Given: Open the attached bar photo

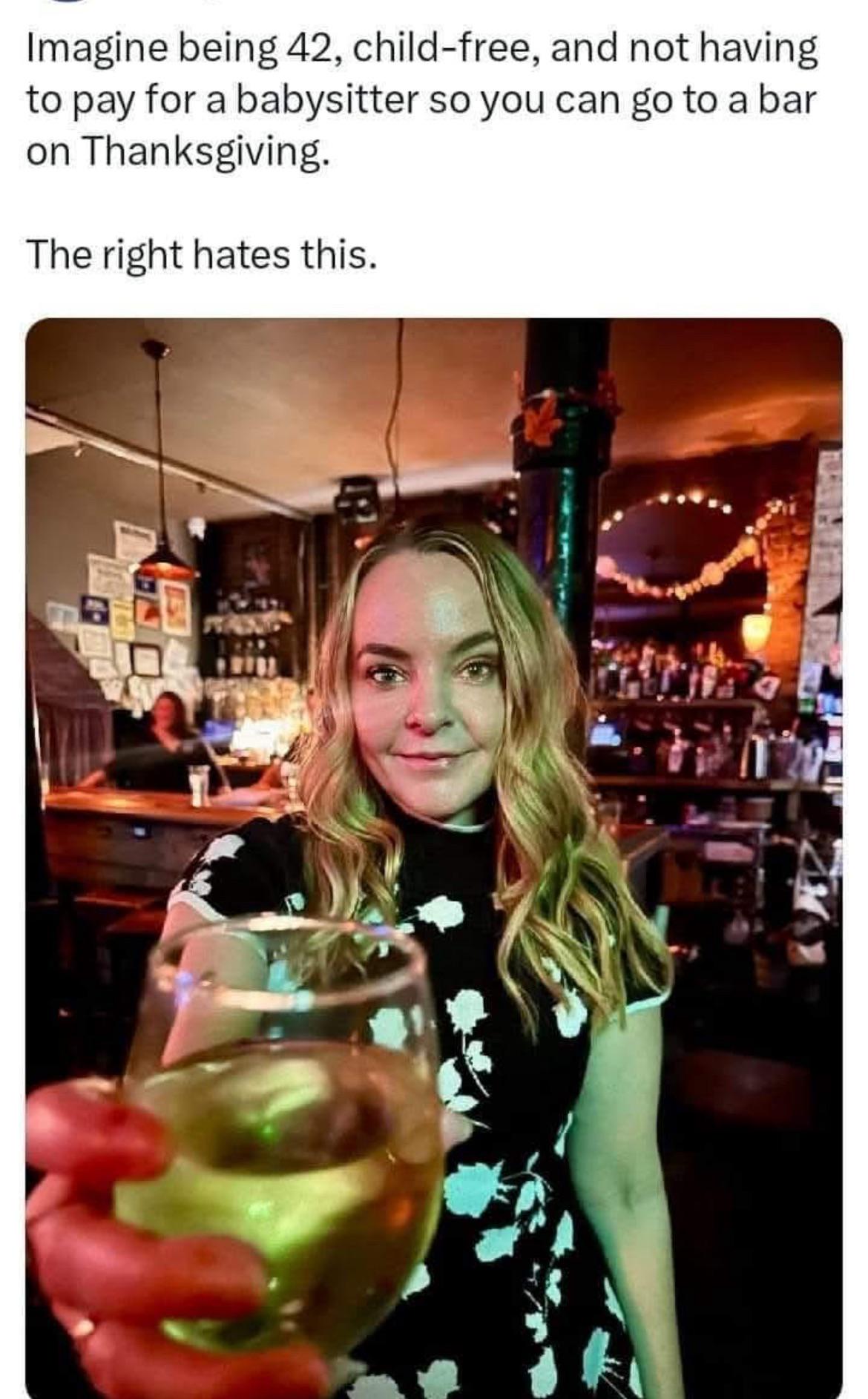Looking at the screenshot, I should click(434, 858).
